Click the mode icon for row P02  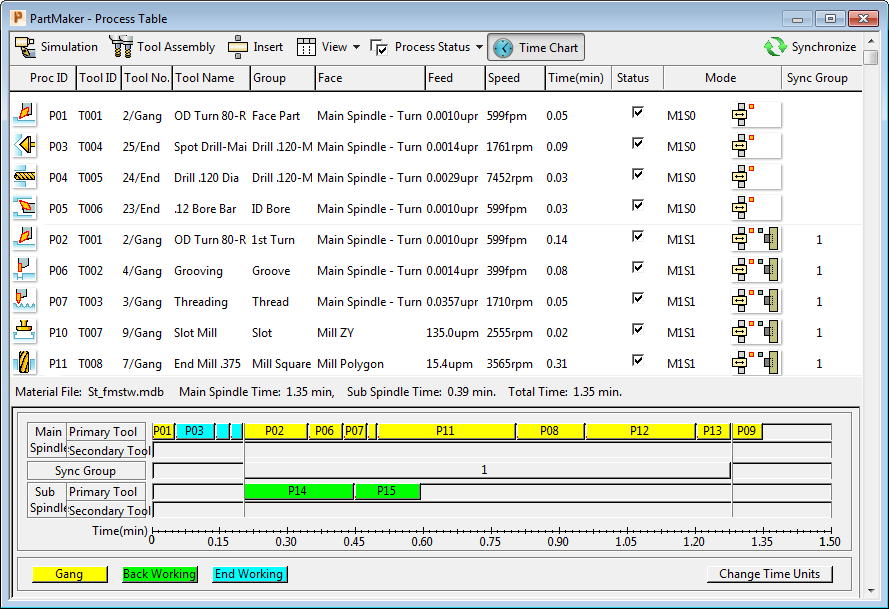pyautogui.click(x=756, y=239)
